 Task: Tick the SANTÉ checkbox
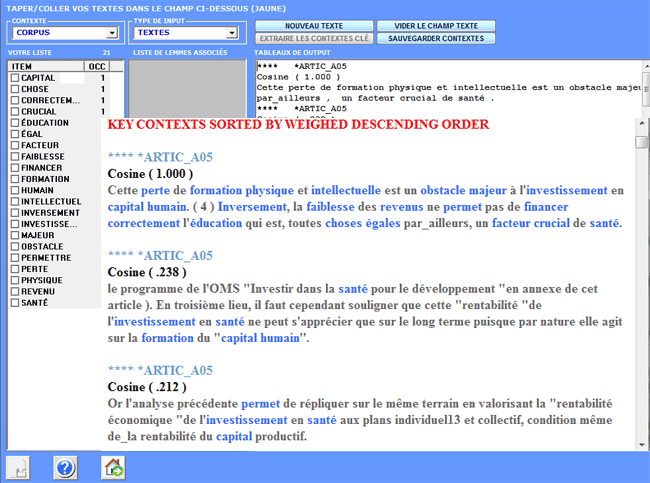pos(15,303)
